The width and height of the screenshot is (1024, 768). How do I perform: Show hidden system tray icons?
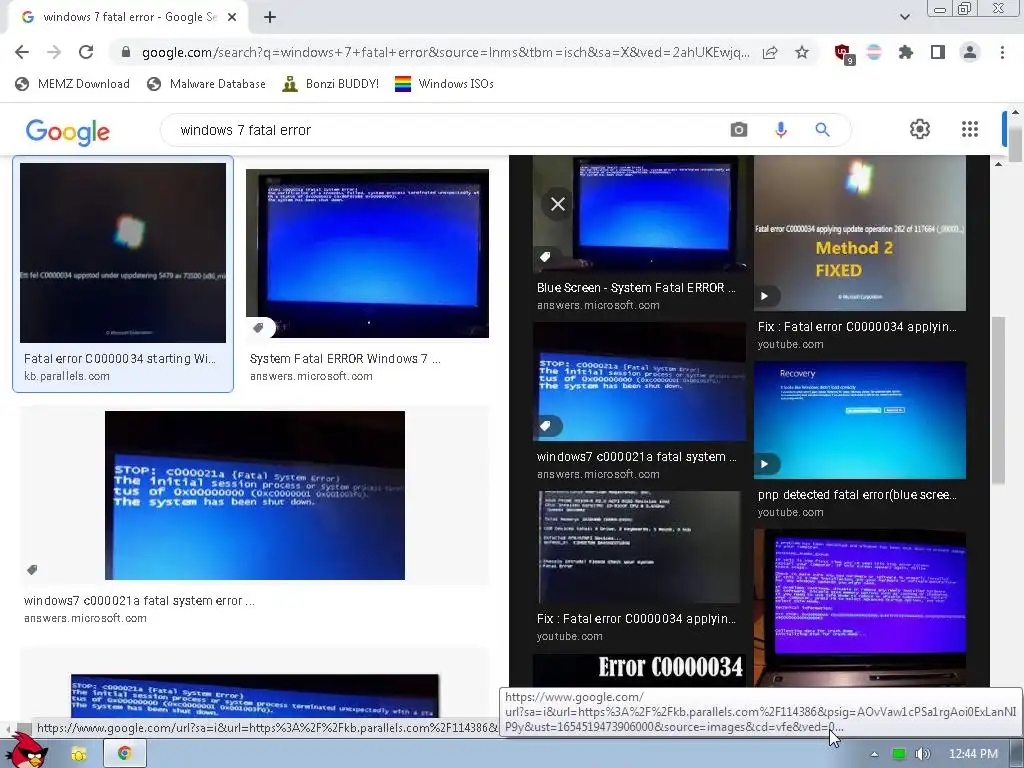874,754
